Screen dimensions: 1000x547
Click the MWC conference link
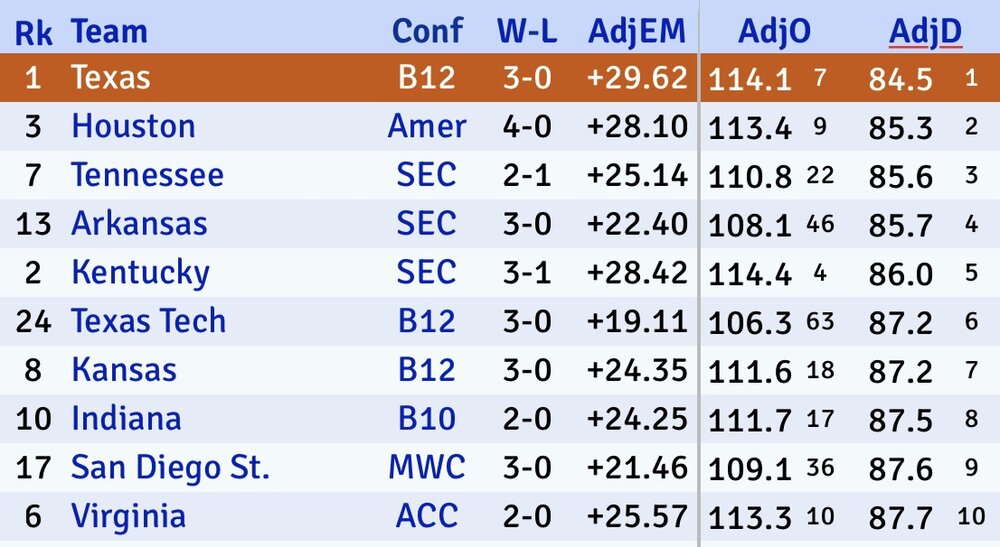427,467
